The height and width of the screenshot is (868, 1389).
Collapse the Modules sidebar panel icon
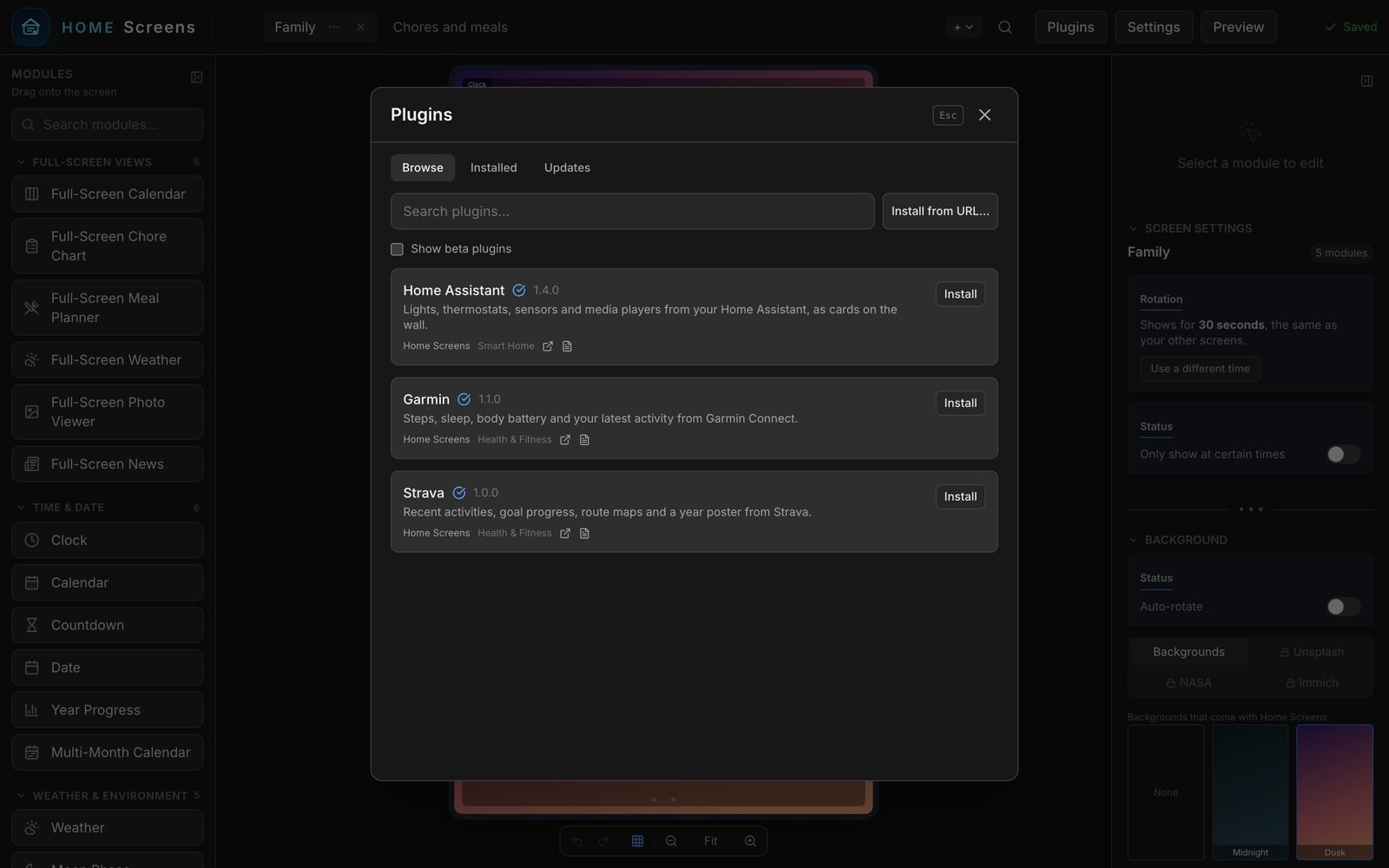click(x=196, y=77)
